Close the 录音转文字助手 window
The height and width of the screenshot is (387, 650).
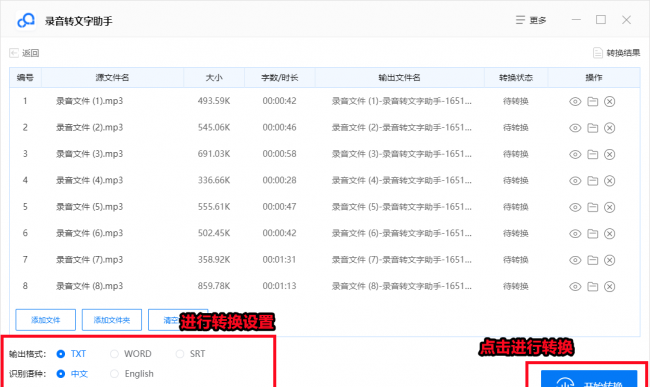tap(626, 19)
